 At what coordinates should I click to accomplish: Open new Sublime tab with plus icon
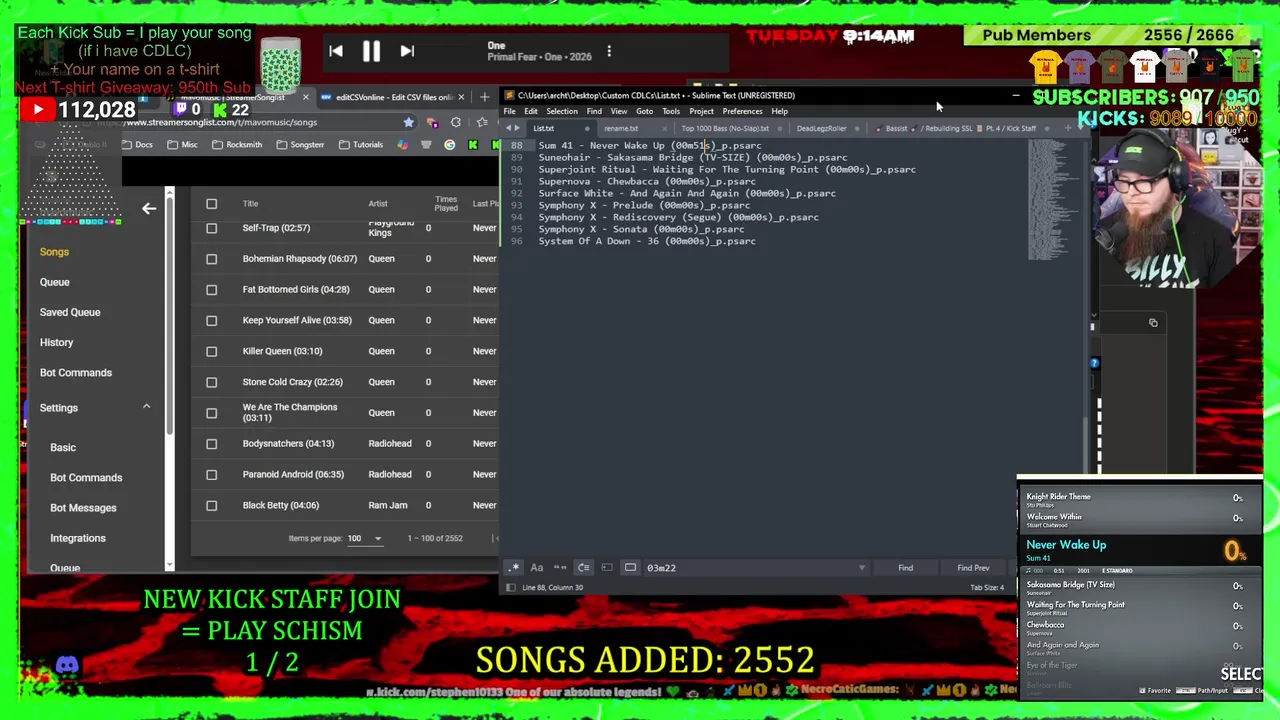point(1067,128)
